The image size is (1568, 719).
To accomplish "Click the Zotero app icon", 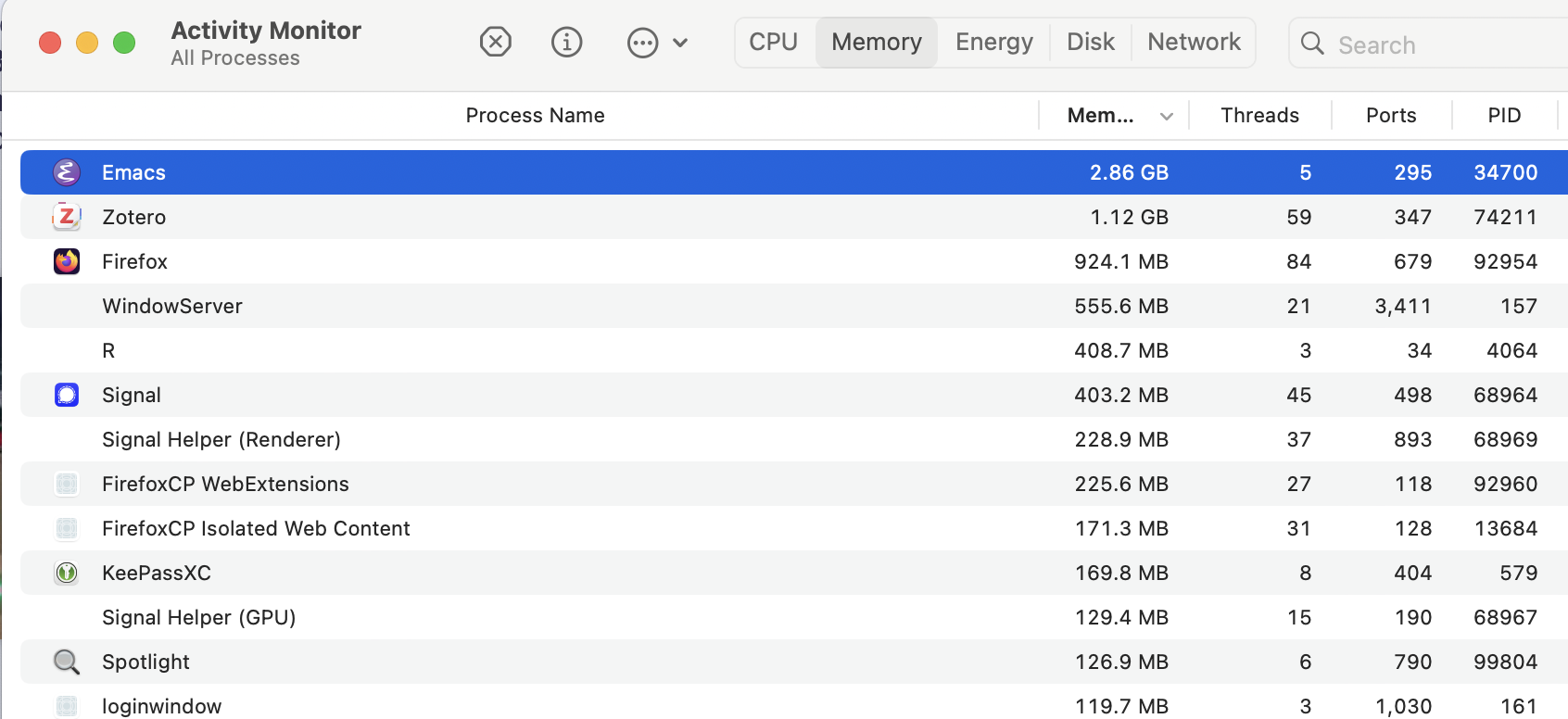I will (67, 217).
